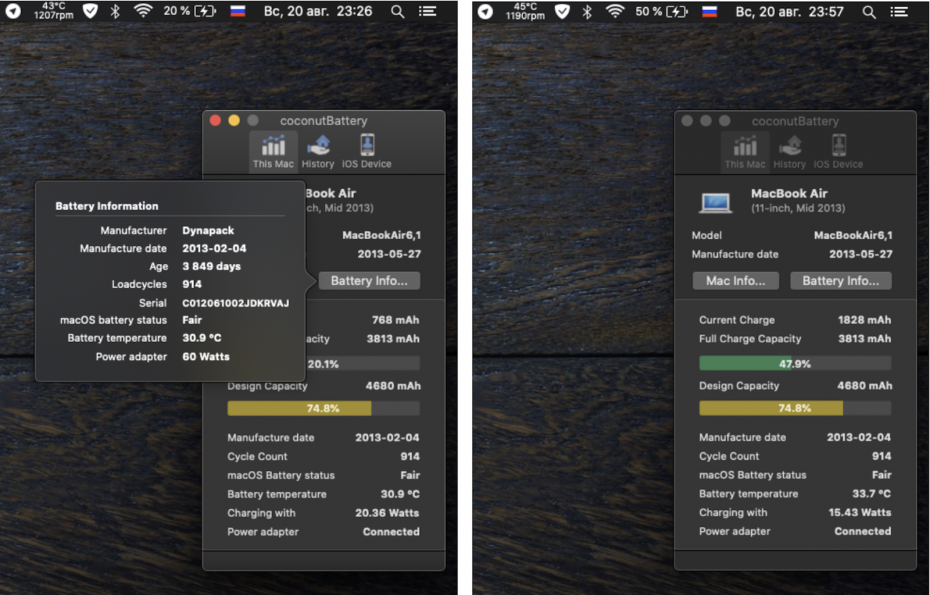Open Spotlight search next to 23:26 clock
This screenshot has height=595, width=930.
(397, 11)
